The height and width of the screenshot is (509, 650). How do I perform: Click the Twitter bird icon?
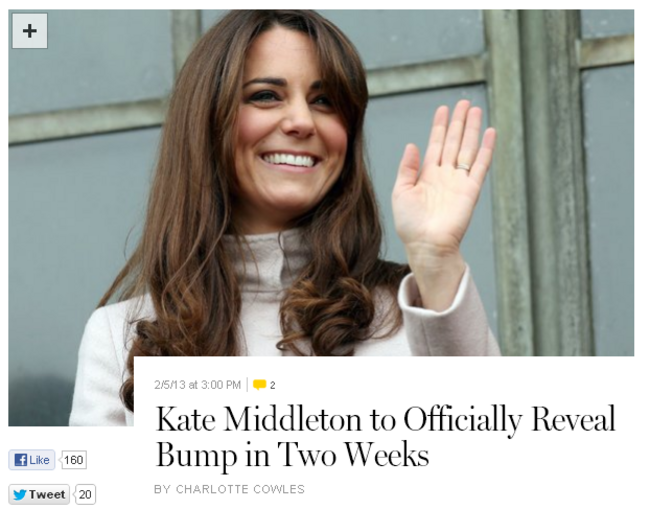pyautogui.click(x=19, y=494)
